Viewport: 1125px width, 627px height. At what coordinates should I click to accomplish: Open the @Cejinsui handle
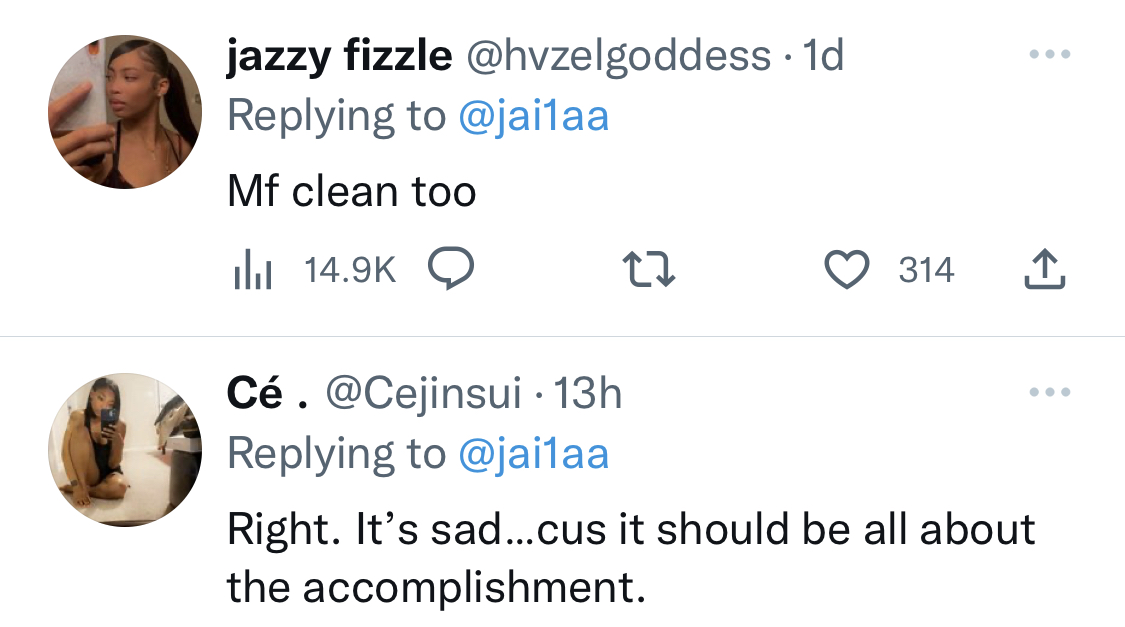423,395
